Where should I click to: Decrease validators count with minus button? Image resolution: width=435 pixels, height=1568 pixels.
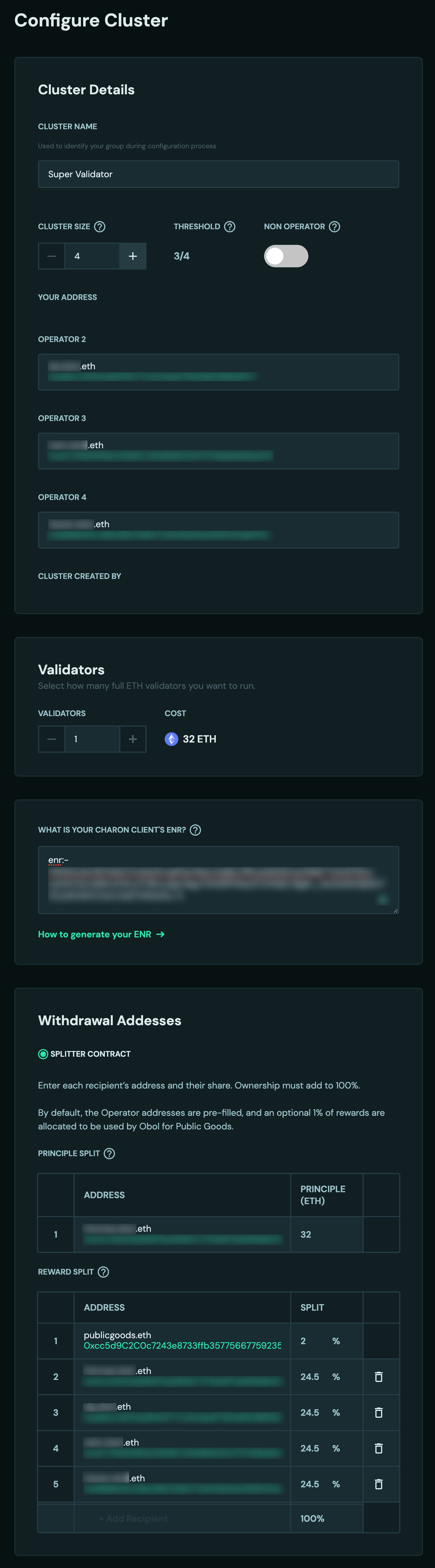[52, 739]
